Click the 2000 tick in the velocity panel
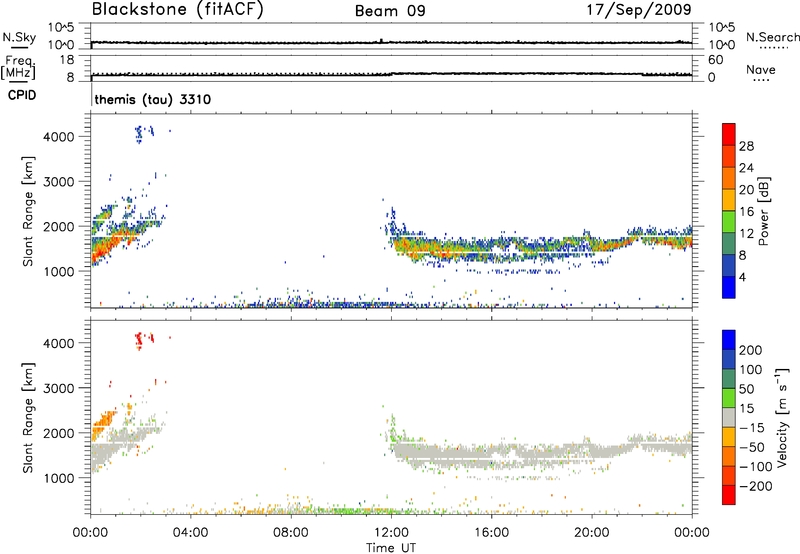Image resolution: width=800 pixels, height=554 pixels. pos(59,433)
